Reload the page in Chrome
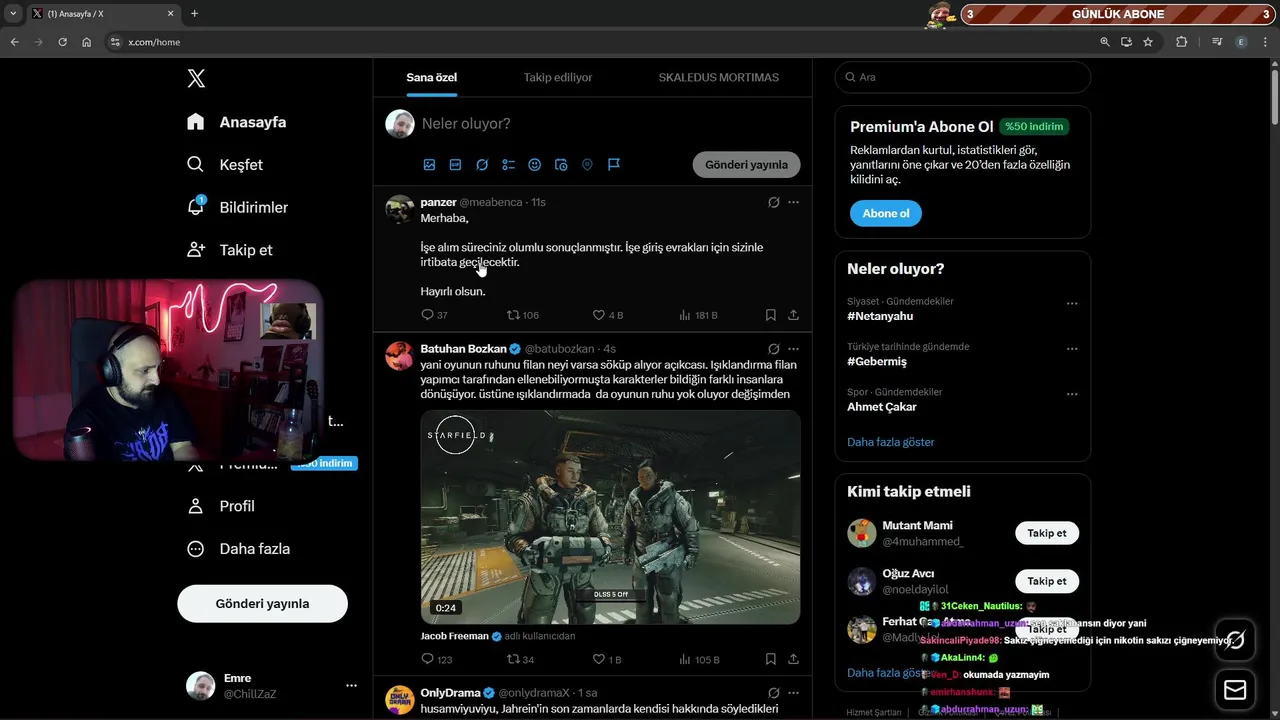 [x=62, y=42]
